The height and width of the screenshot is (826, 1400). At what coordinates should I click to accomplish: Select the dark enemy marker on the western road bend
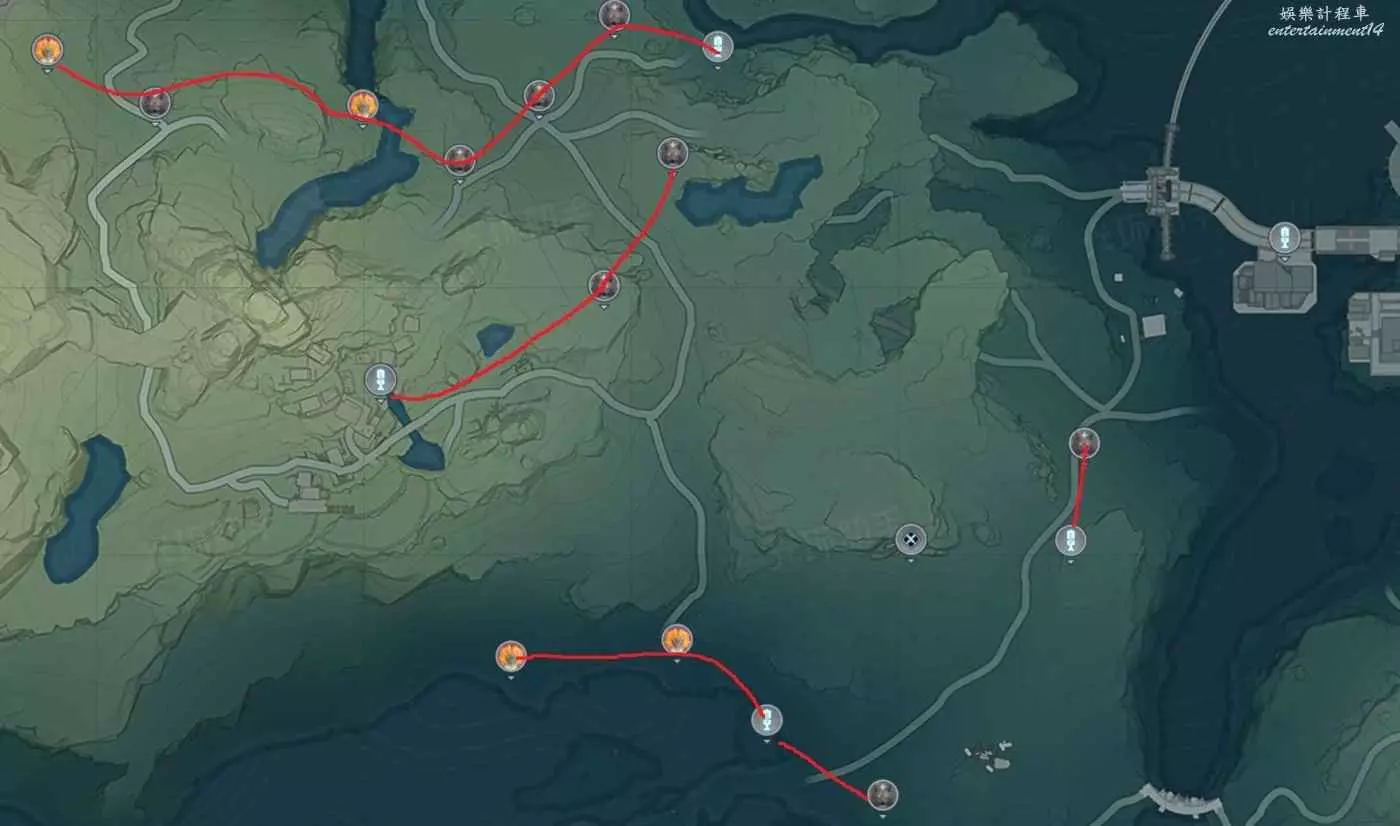(155, 102)
